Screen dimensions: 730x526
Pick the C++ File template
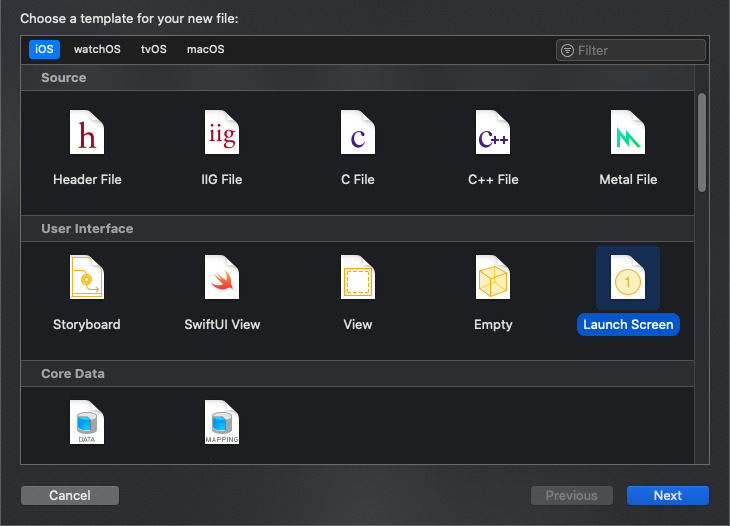point(493,133)
